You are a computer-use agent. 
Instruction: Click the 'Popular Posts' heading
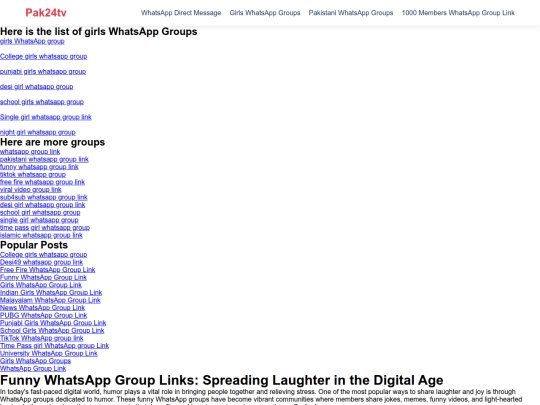point(34,245)
